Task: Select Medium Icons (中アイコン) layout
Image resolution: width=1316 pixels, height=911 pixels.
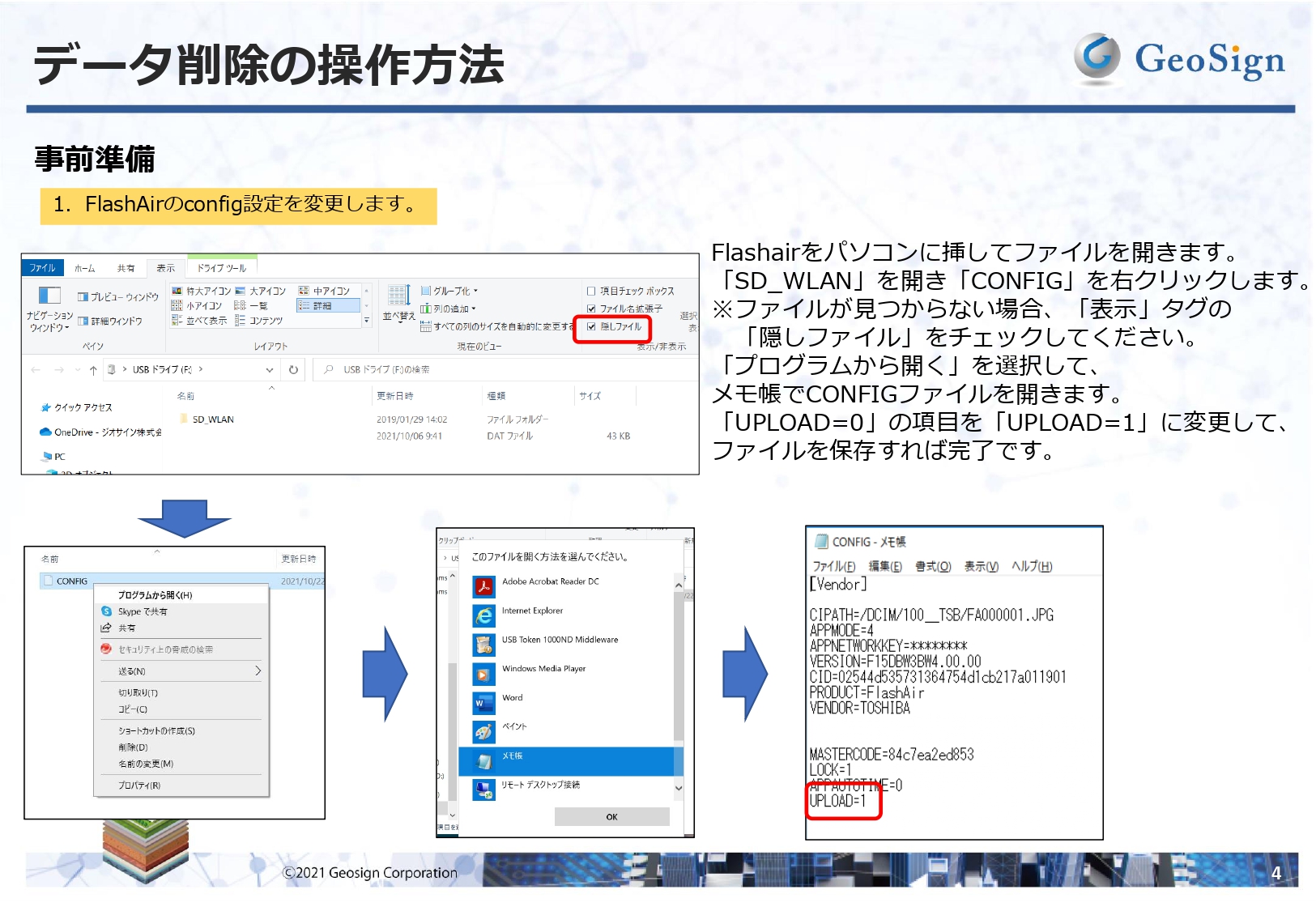Action: point(325,291)
